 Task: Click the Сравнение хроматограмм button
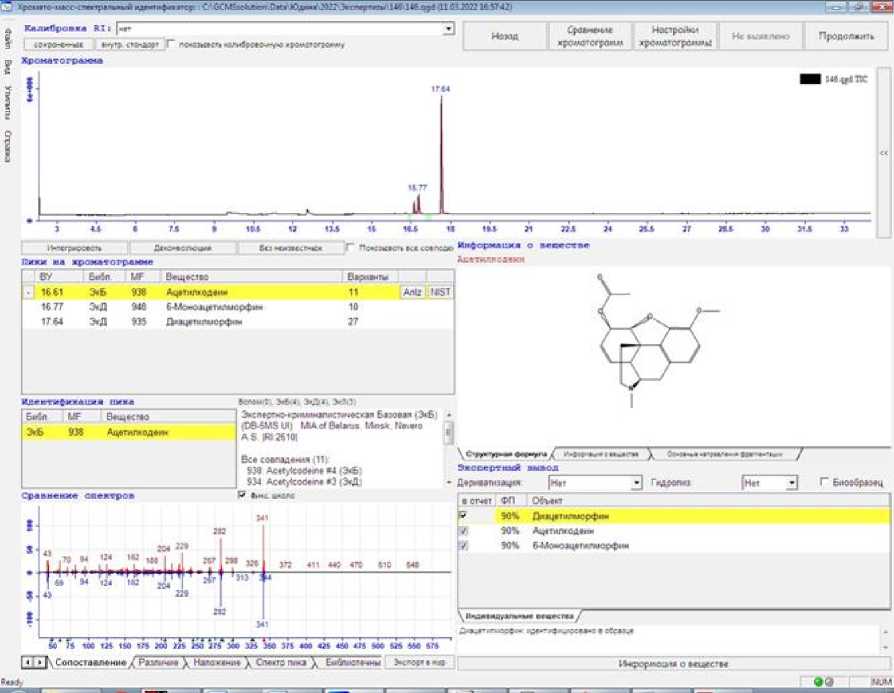coord(589,36)
